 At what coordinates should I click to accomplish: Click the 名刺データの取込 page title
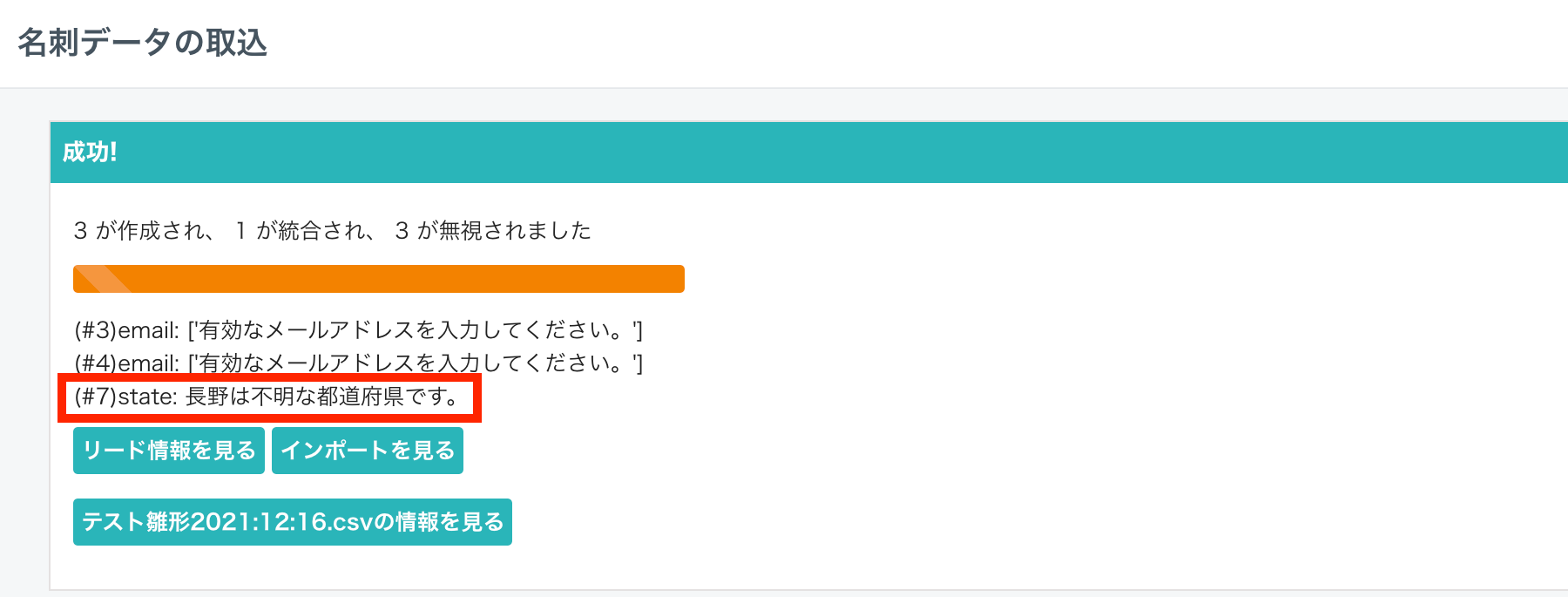coord(142,42)
